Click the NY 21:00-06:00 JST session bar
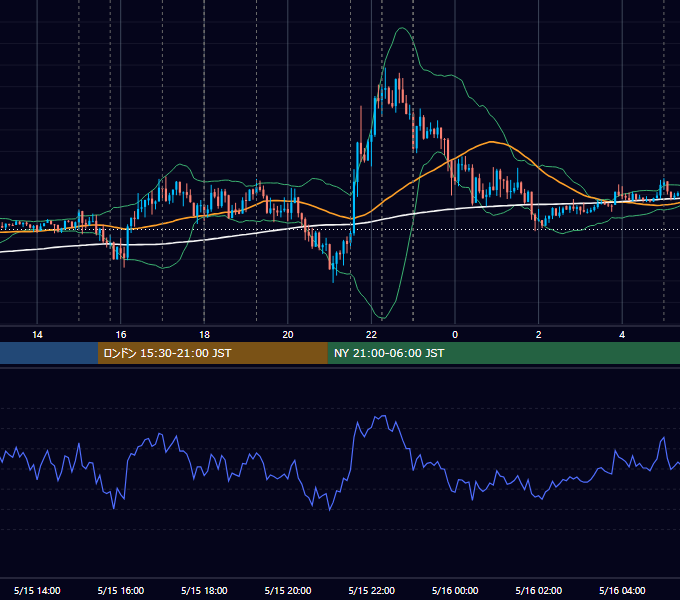Image resolution: width=680 pixels, height=600 pixels. [503, 353]
